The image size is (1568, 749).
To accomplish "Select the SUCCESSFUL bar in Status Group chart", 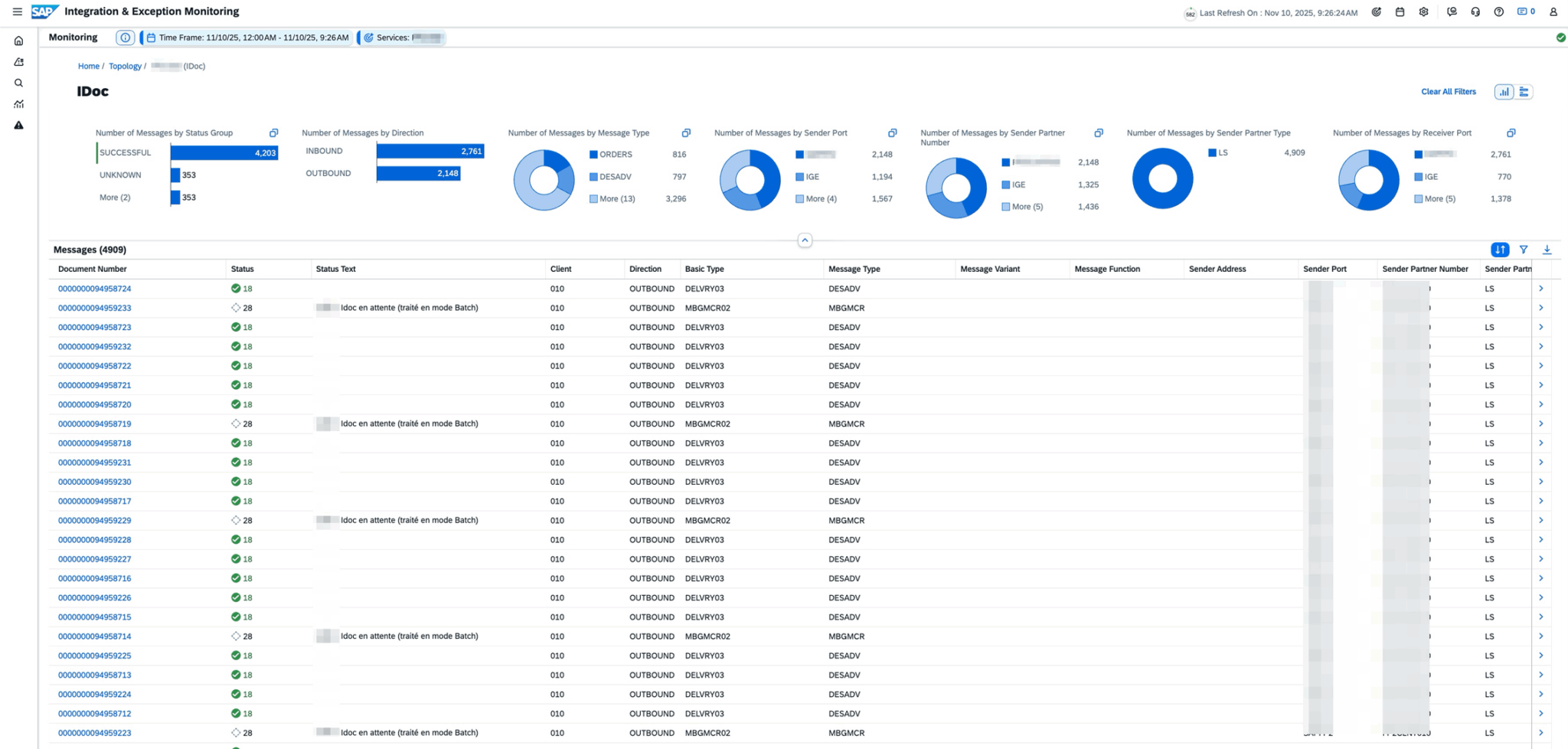I will [224, 153].
